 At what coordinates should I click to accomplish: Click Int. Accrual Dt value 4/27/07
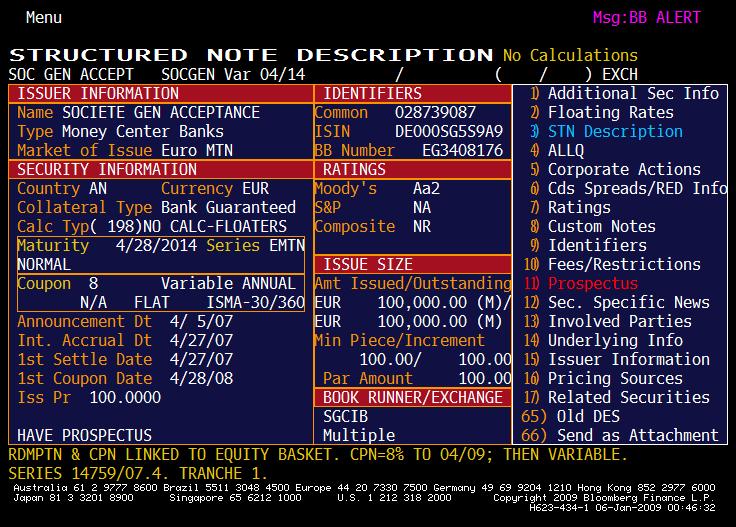tap(201, 340)
